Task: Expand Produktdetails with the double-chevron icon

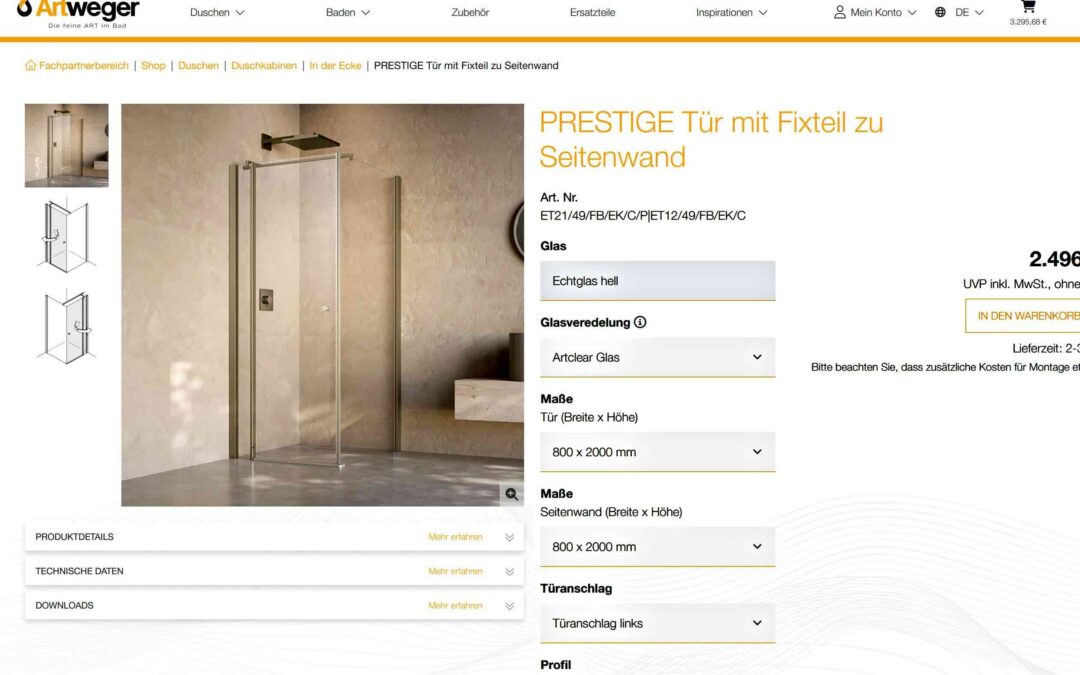Action: coord(510,537)
